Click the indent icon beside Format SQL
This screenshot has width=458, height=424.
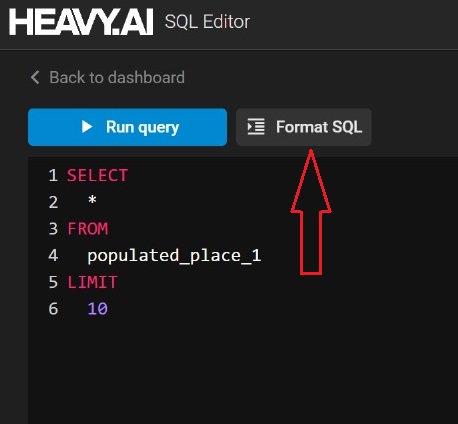point(256,127)
